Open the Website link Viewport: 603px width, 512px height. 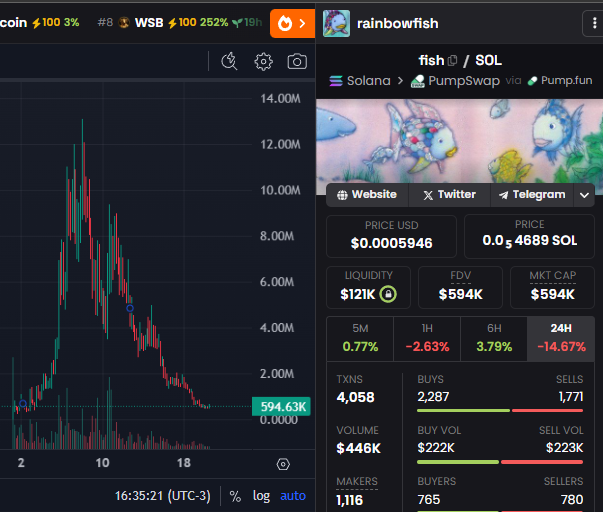367,195
